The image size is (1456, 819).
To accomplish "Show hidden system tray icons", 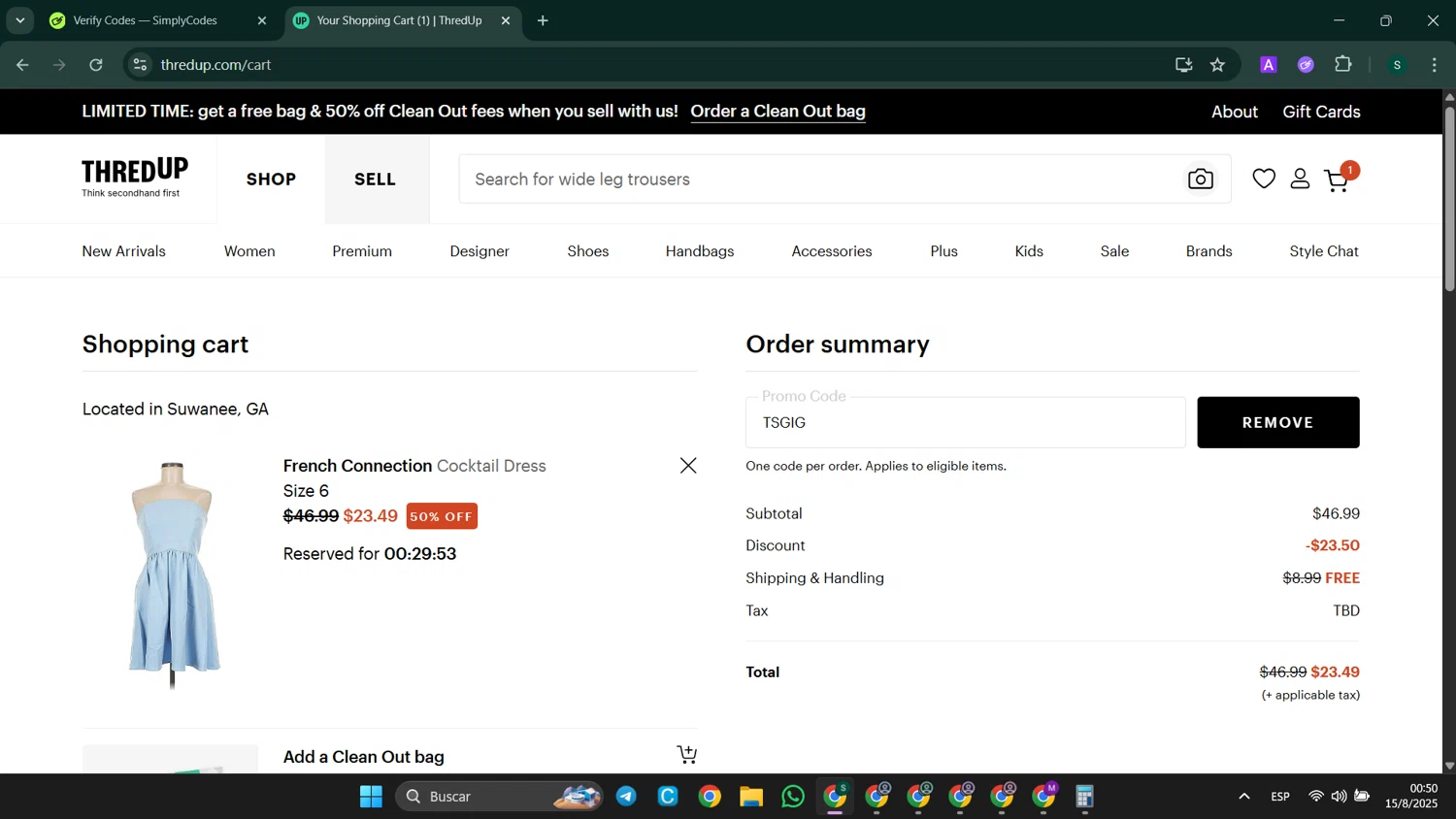I will coord(1243,797).
